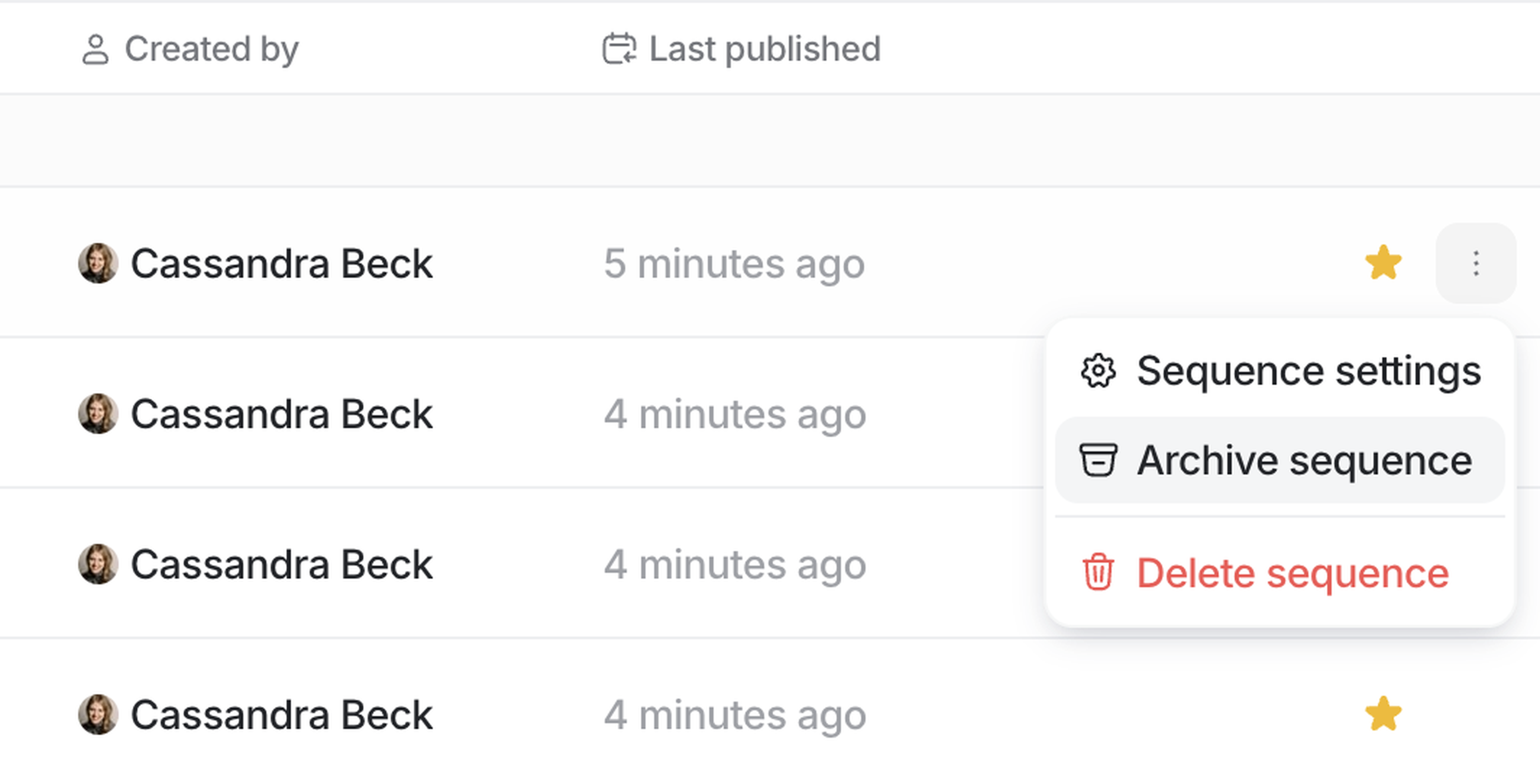Click the calendar icon beside Last published
This screenshot has height=784, width=1540.
pyautogui.click(x=619, y=49)
